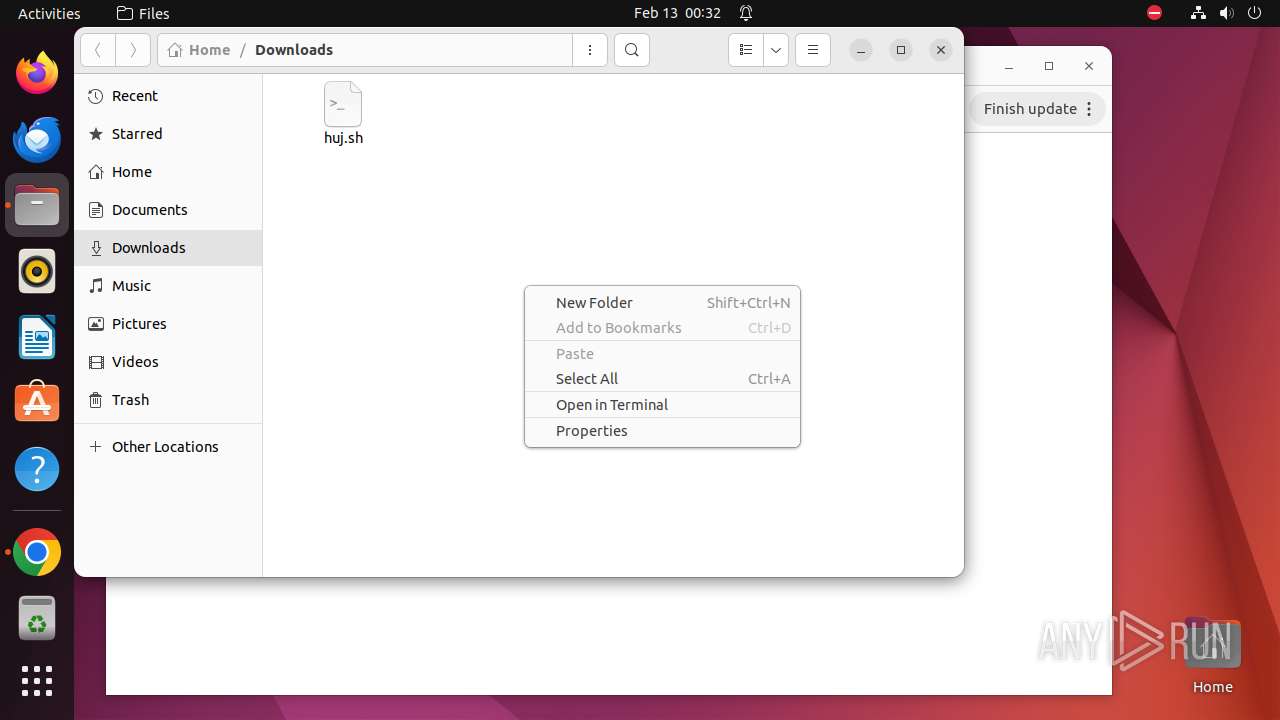The width and height of the screenshot is (1280, 720).
Task: Select Downloads in the sidebar
Action: pos(168,248)
